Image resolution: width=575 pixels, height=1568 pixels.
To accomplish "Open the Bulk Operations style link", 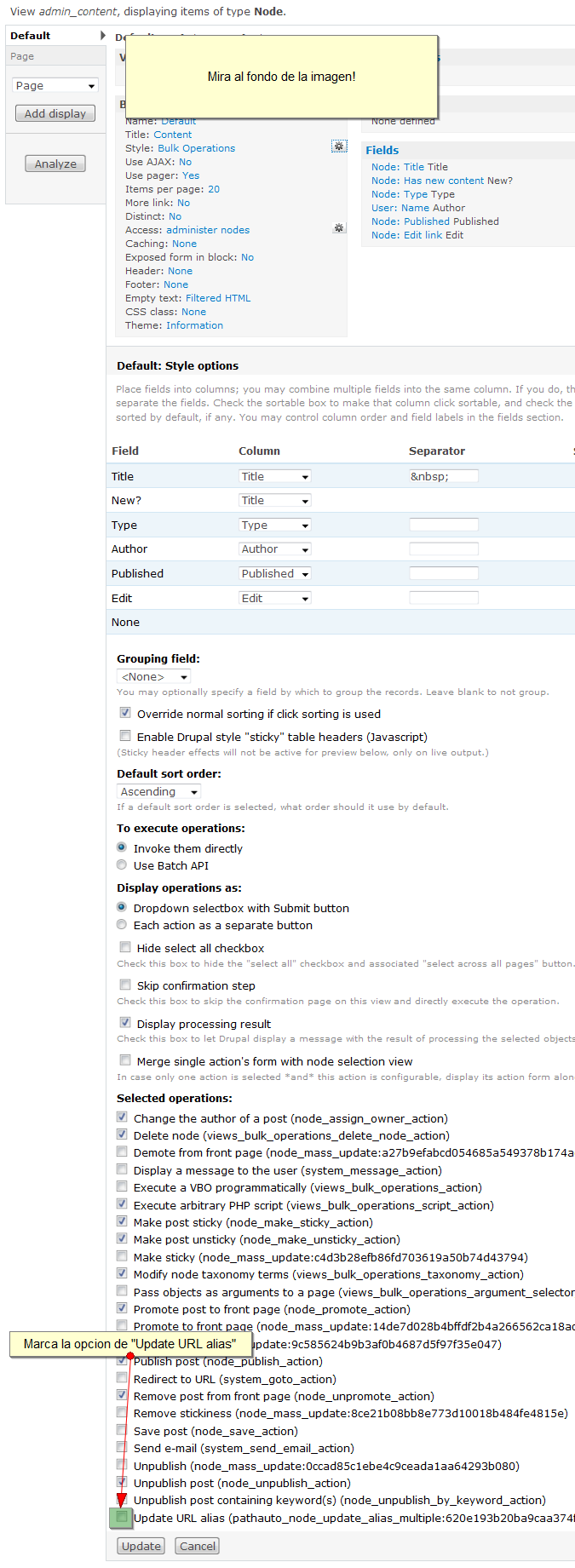I will tap(196, 148).
